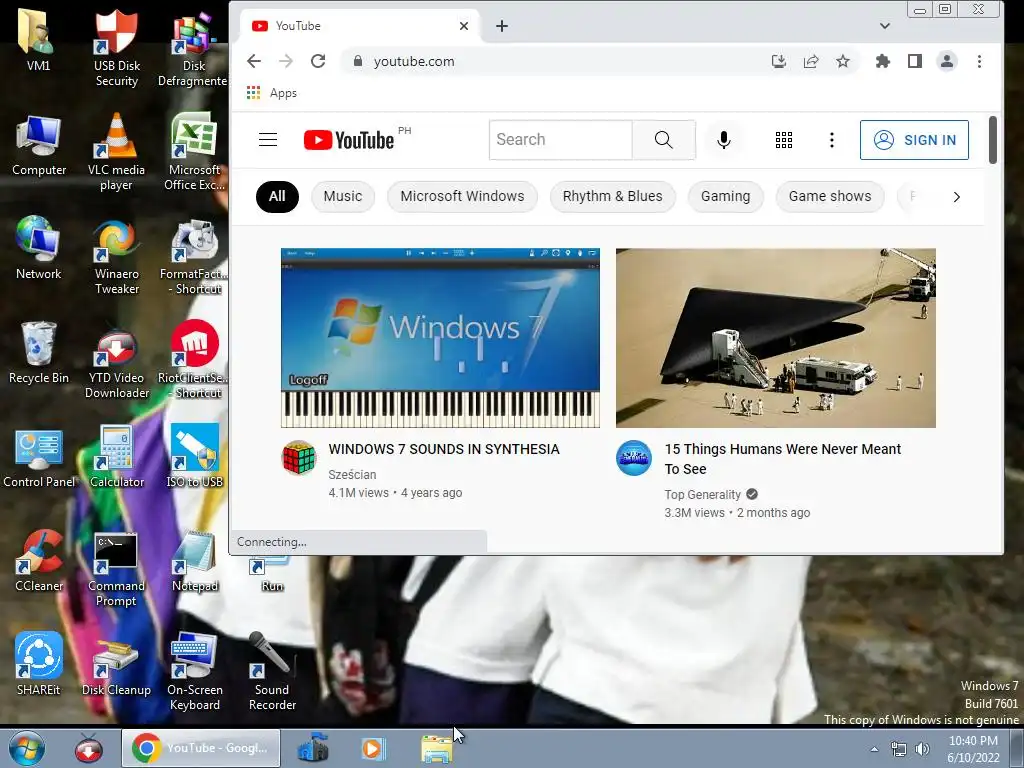Viewport: 1024px width, 768px height.
Task: Select Calculator desktop icon
Action: point(116,457)
